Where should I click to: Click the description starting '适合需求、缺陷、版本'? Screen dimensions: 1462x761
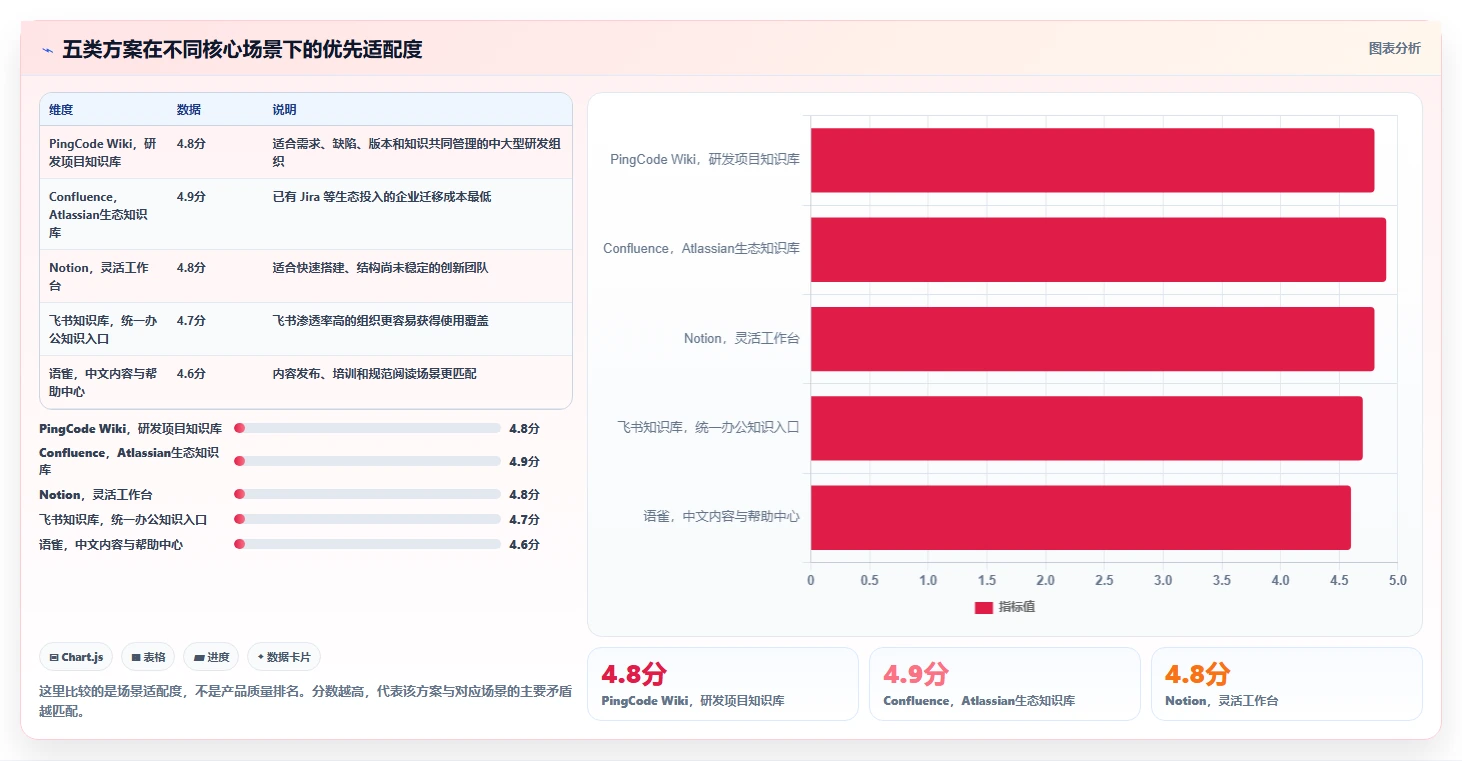click(x=417, y=152)
